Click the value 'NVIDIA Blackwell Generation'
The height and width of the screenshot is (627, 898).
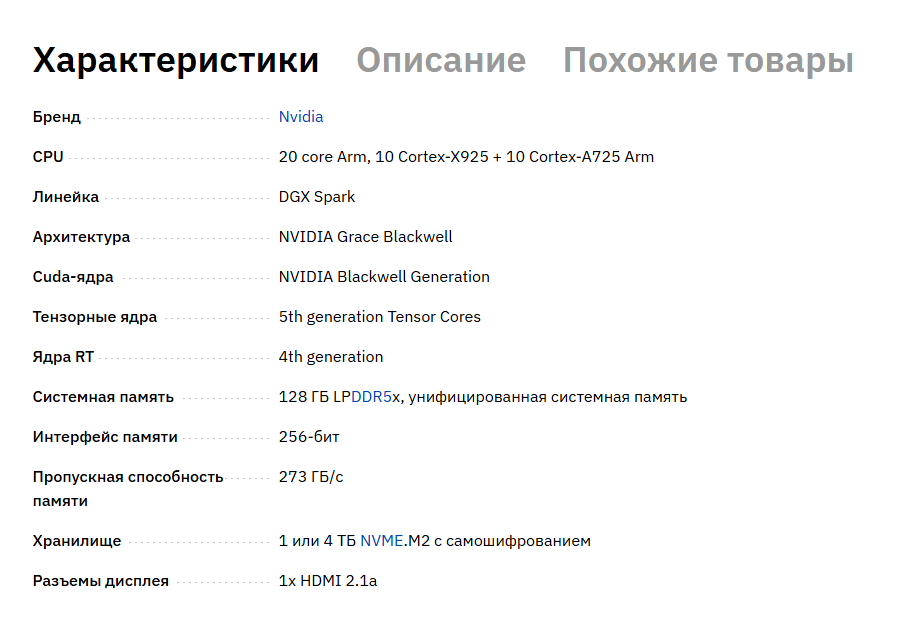point(384,277)
